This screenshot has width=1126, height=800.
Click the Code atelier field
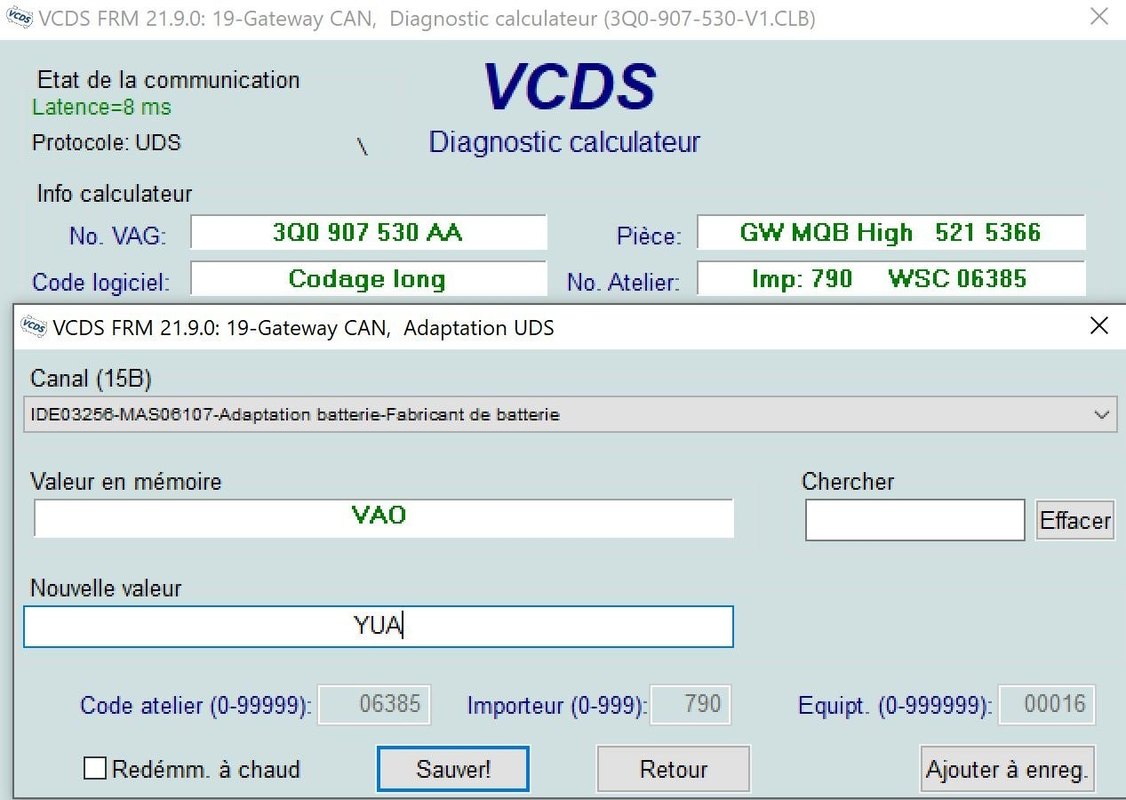coord(375,704)
